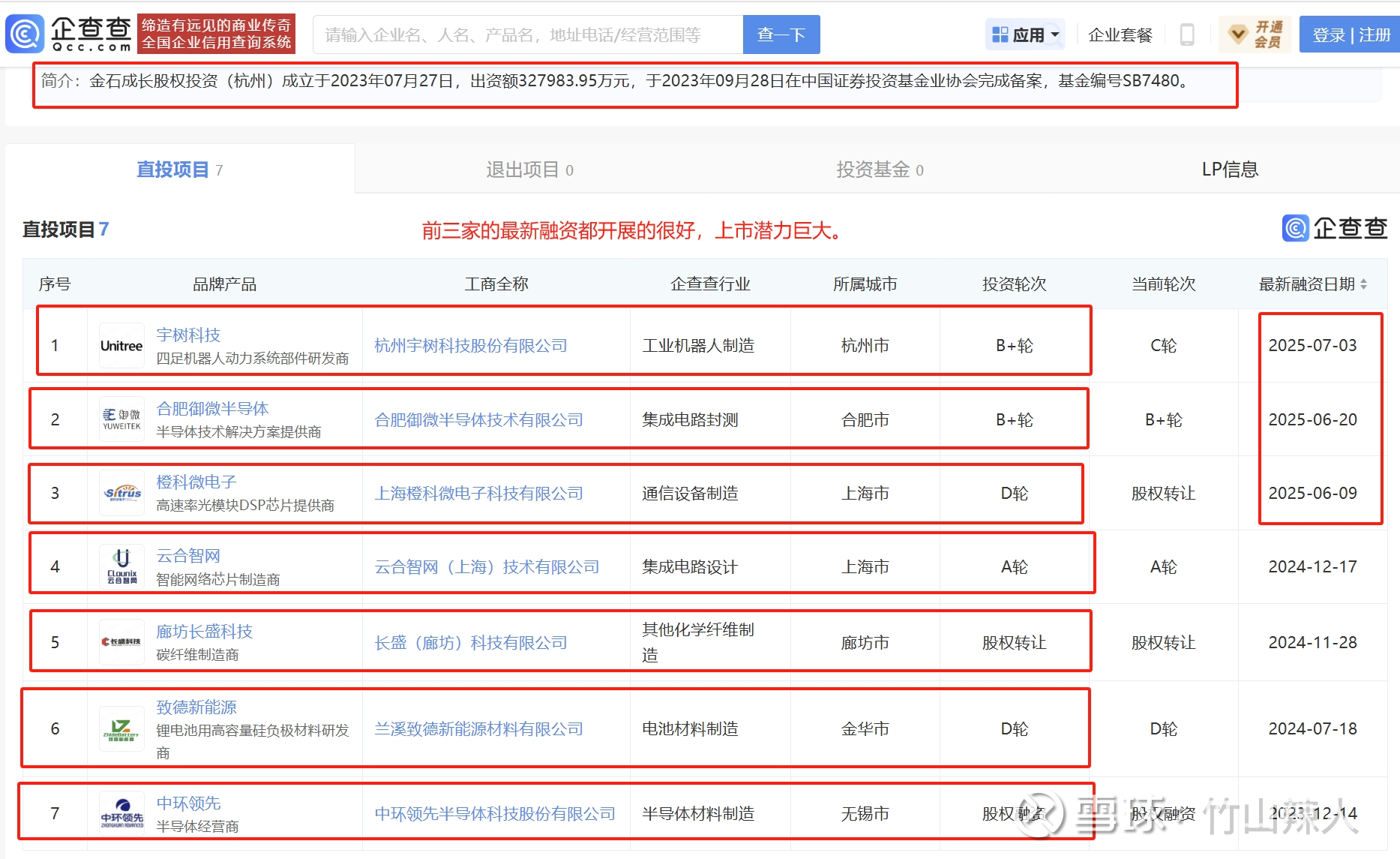Viewport: 1400px width, 859px height.
Task: Focus the company name search field
Action: (x=528, y=35)
